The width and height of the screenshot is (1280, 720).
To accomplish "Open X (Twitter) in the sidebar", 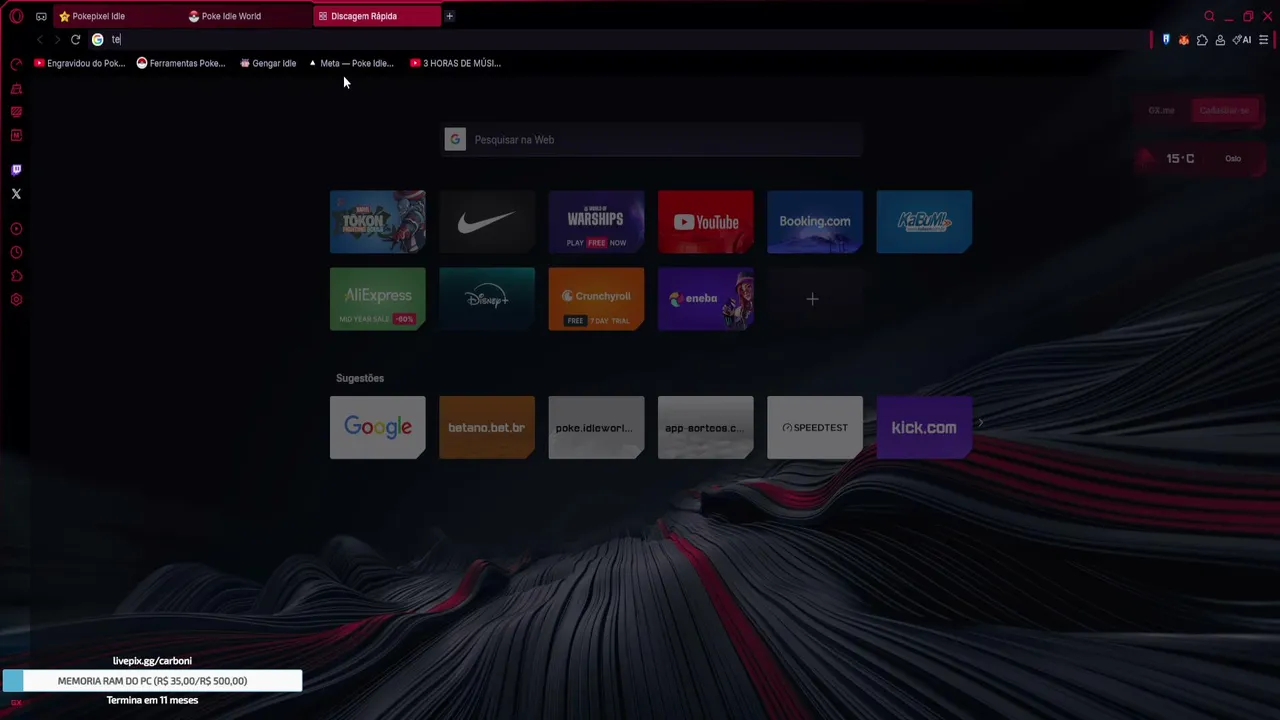I will tap(16, 194).
